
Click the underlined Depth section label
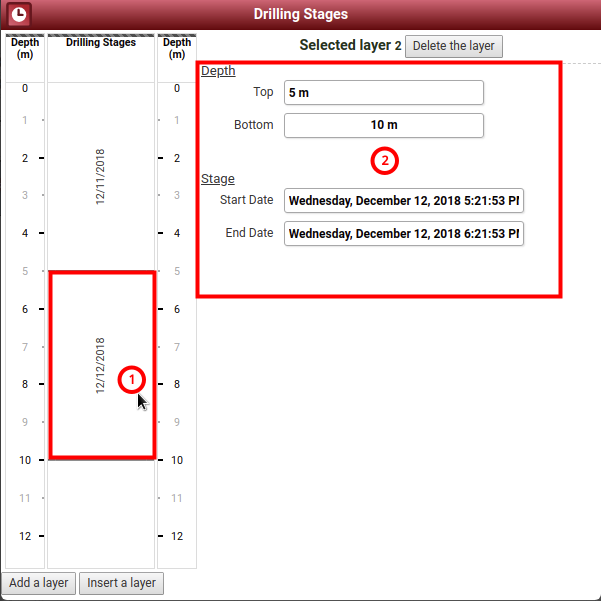(218, 71)
